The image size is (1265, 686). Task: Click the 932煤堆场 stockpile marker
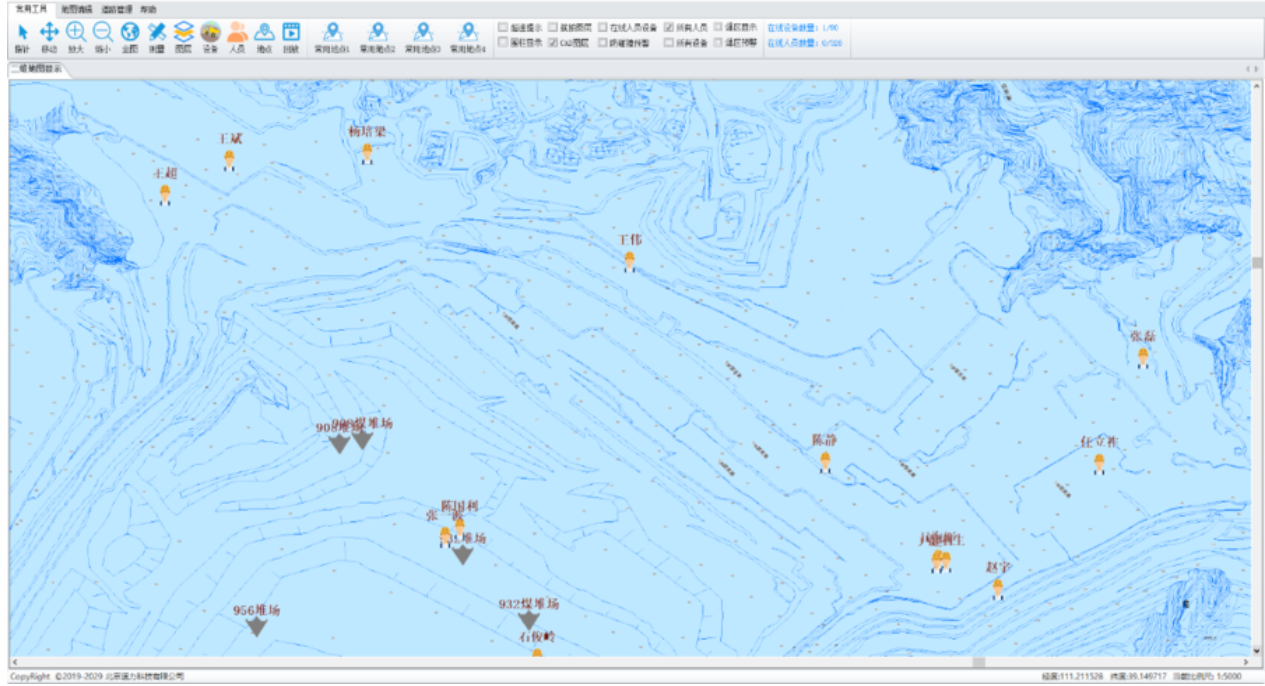(529, 620)
